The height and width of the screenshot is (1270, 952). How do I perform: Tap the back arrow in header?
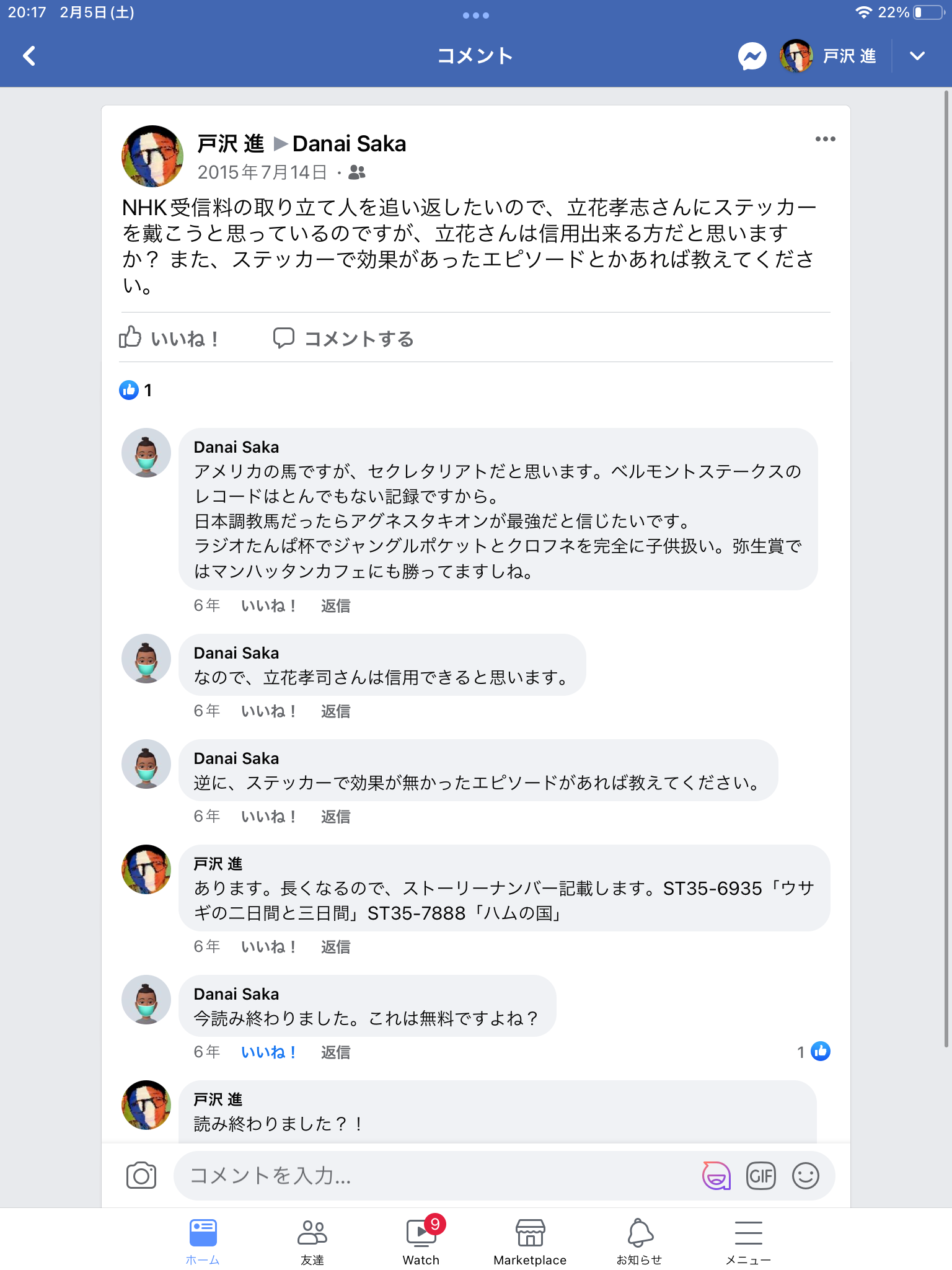[x=29, y=56]
